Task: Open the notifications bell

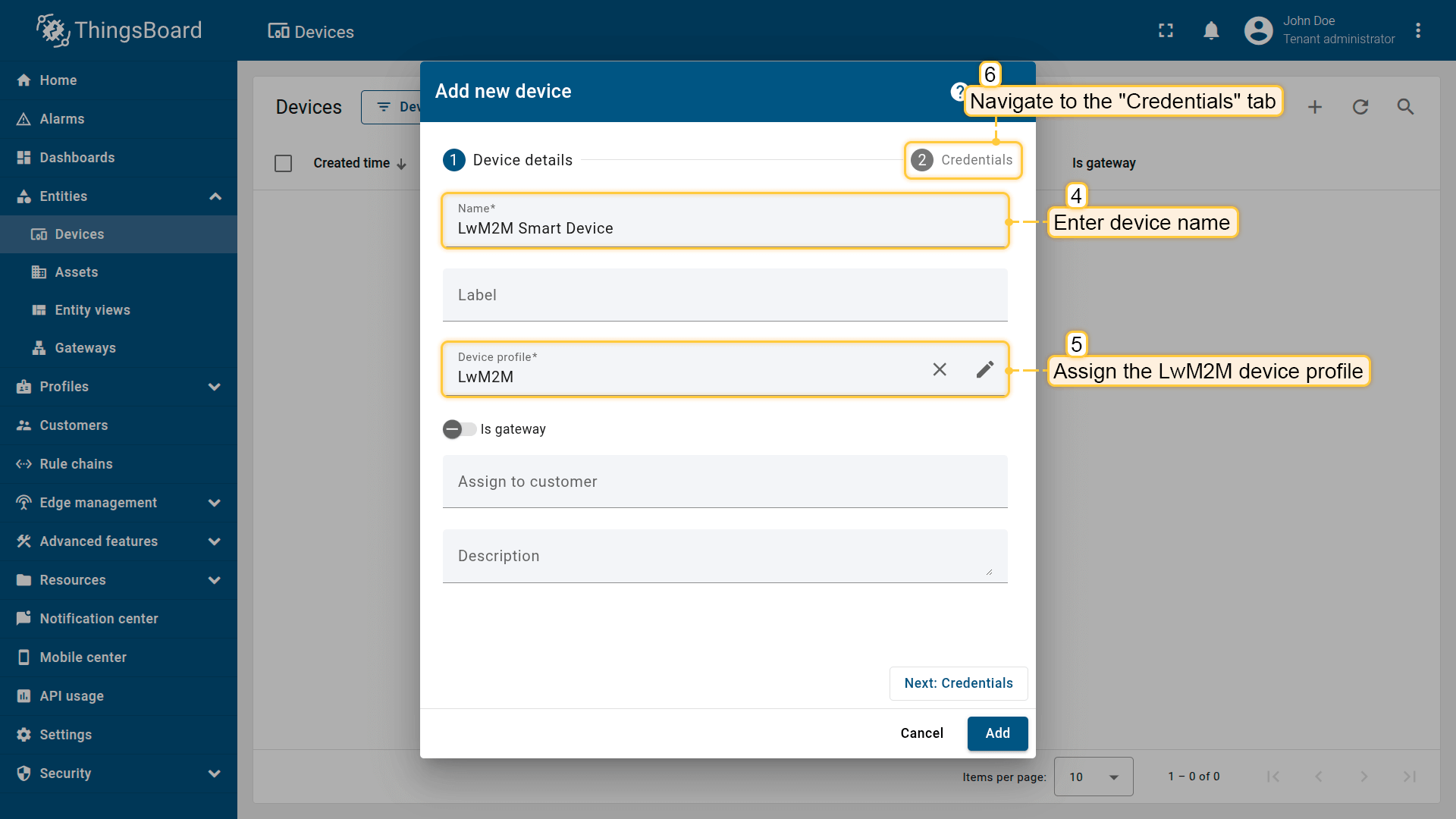Action: (x=1211, y=31)
